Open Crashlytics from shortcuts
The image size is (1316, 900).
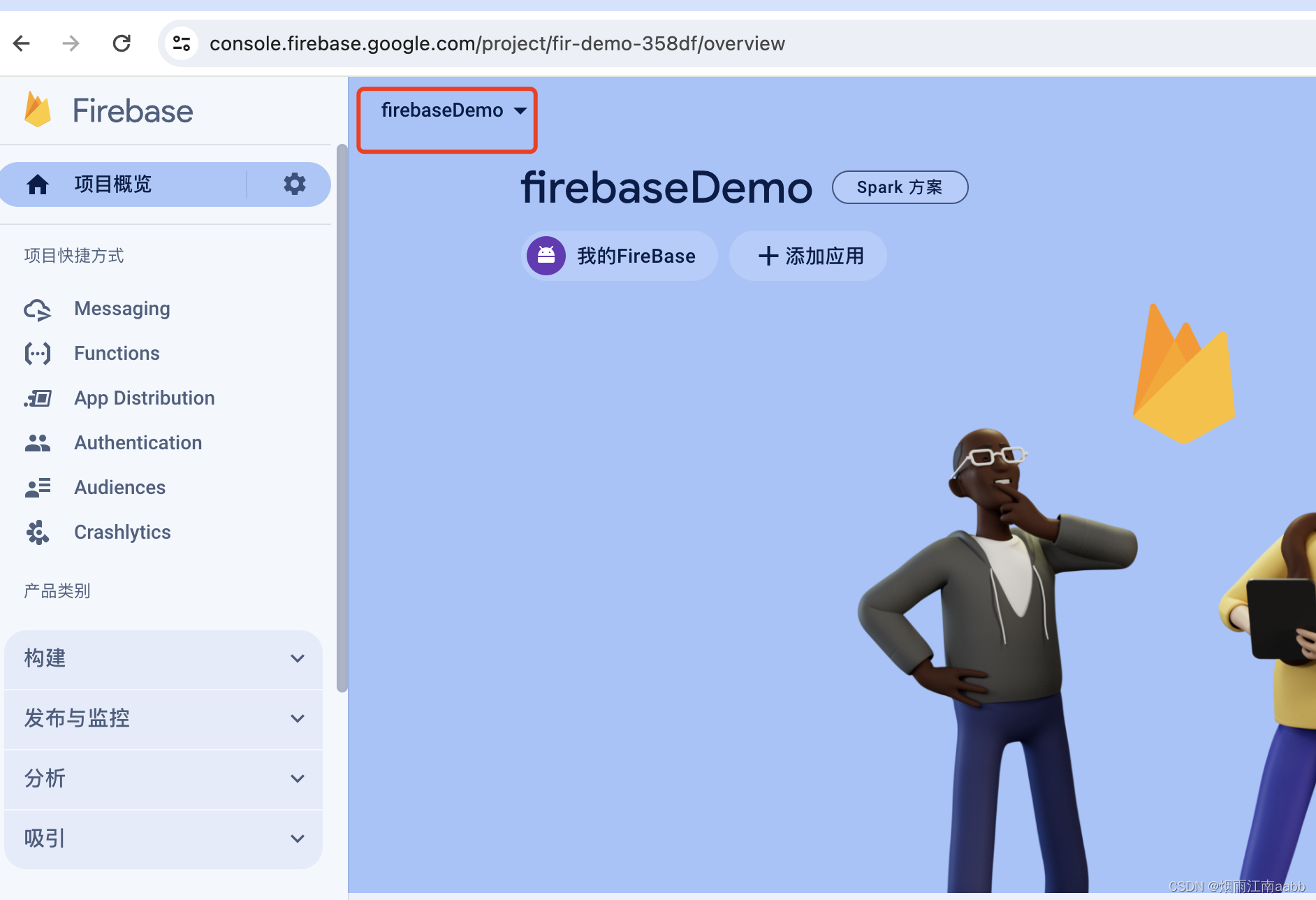(x=122, y=532)
